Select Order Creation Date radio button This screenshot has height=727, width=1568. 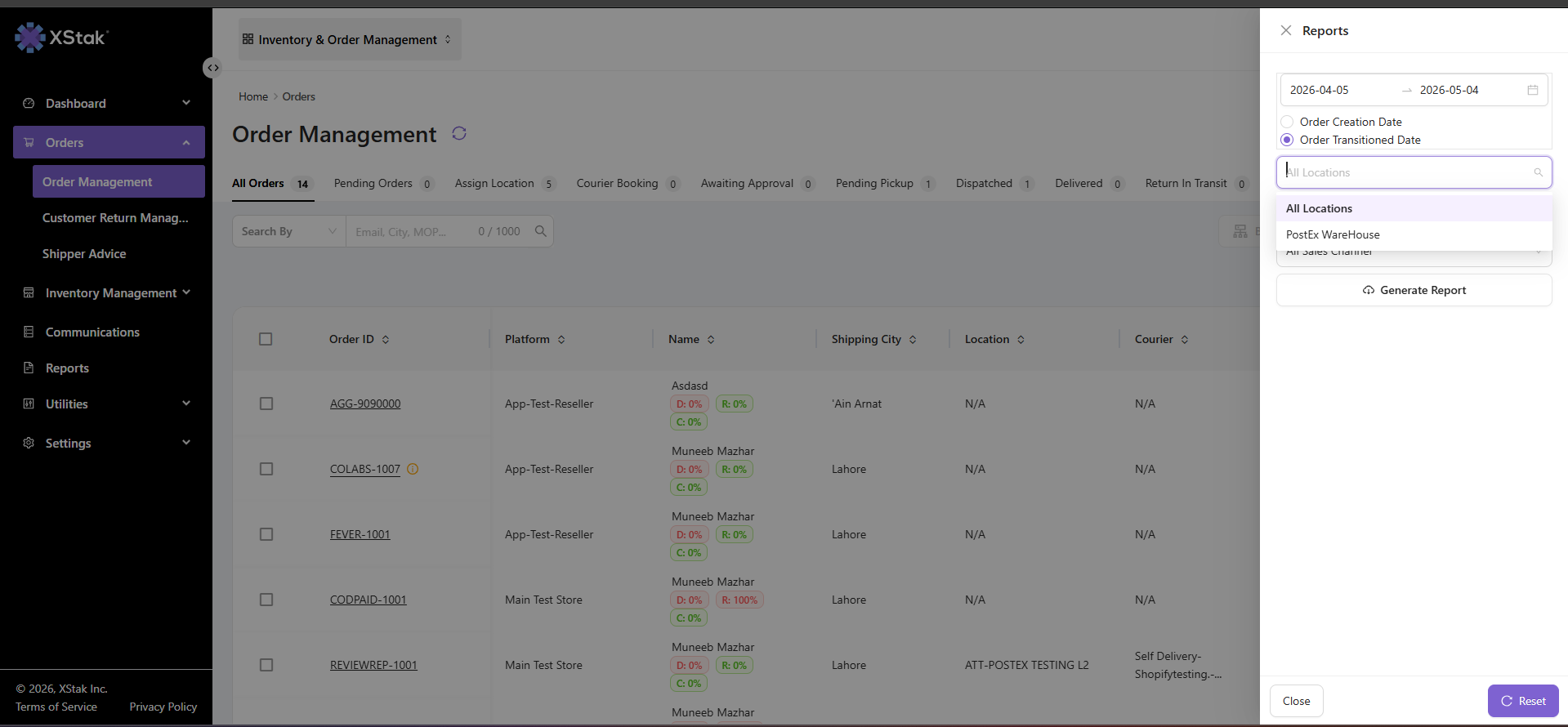1287,122
